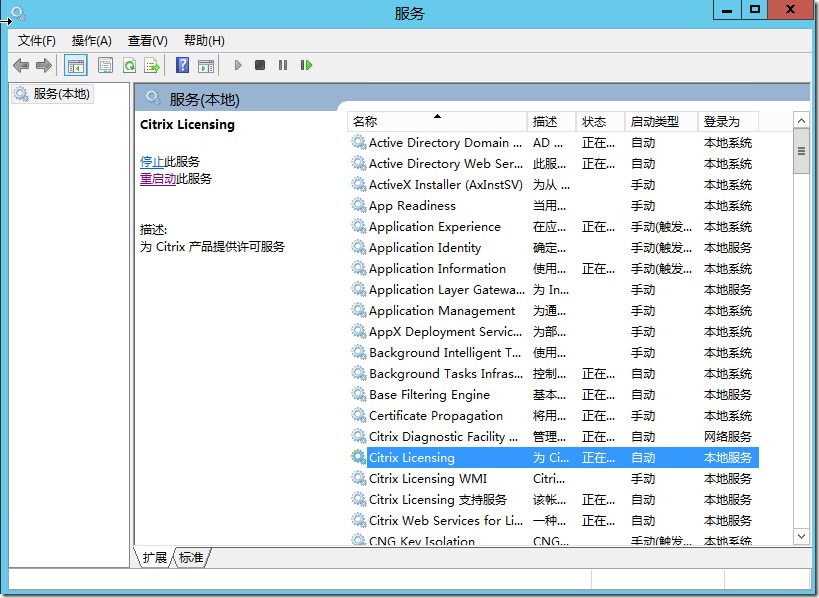819x598 pixels.
Task: Click the Pause service icon
Action: coord(283,65)
